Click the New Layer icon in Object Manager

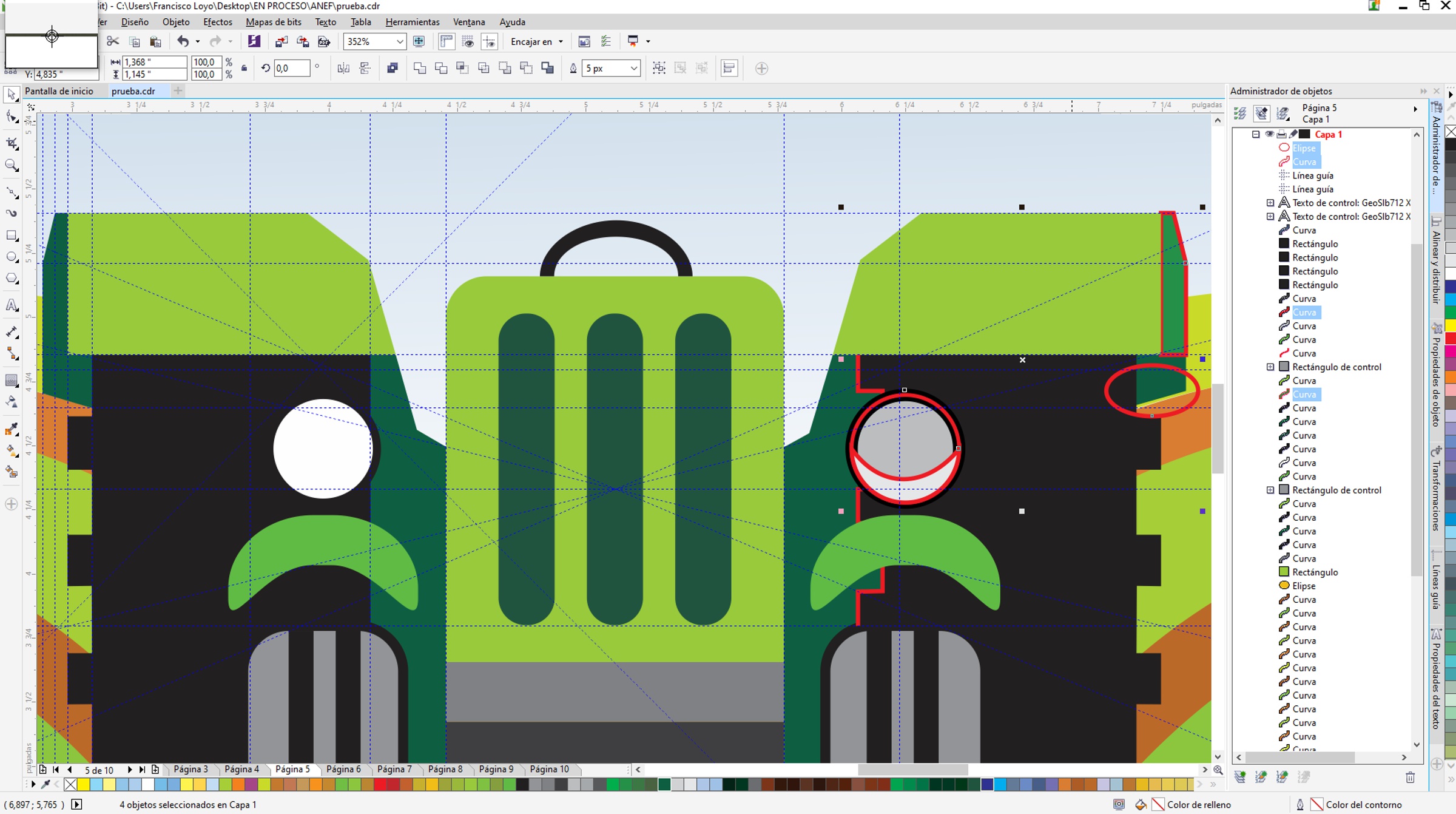click(x=1240, y=777)
